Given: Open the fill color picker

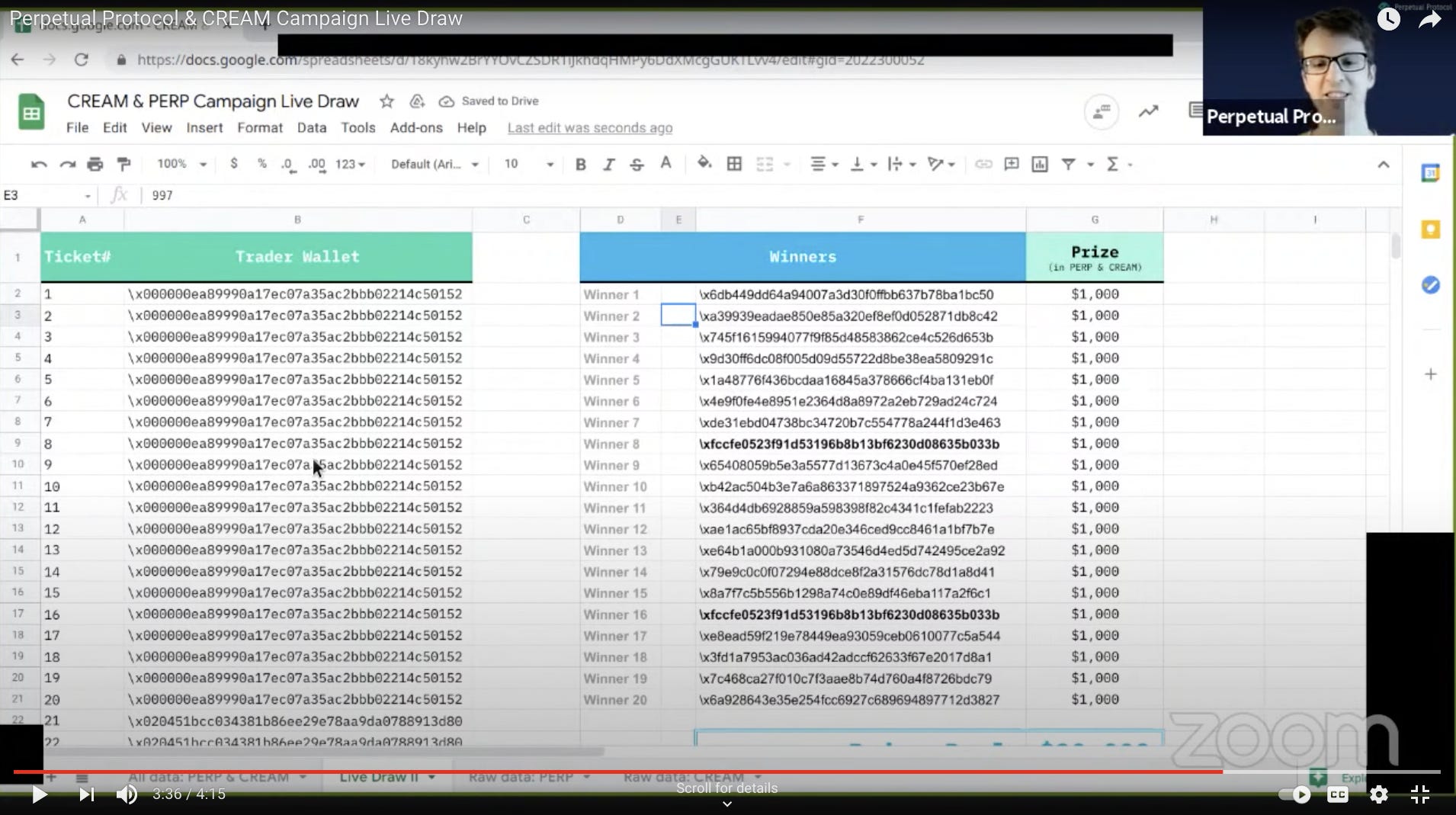Looking at the screenshot, I should 704,163.
